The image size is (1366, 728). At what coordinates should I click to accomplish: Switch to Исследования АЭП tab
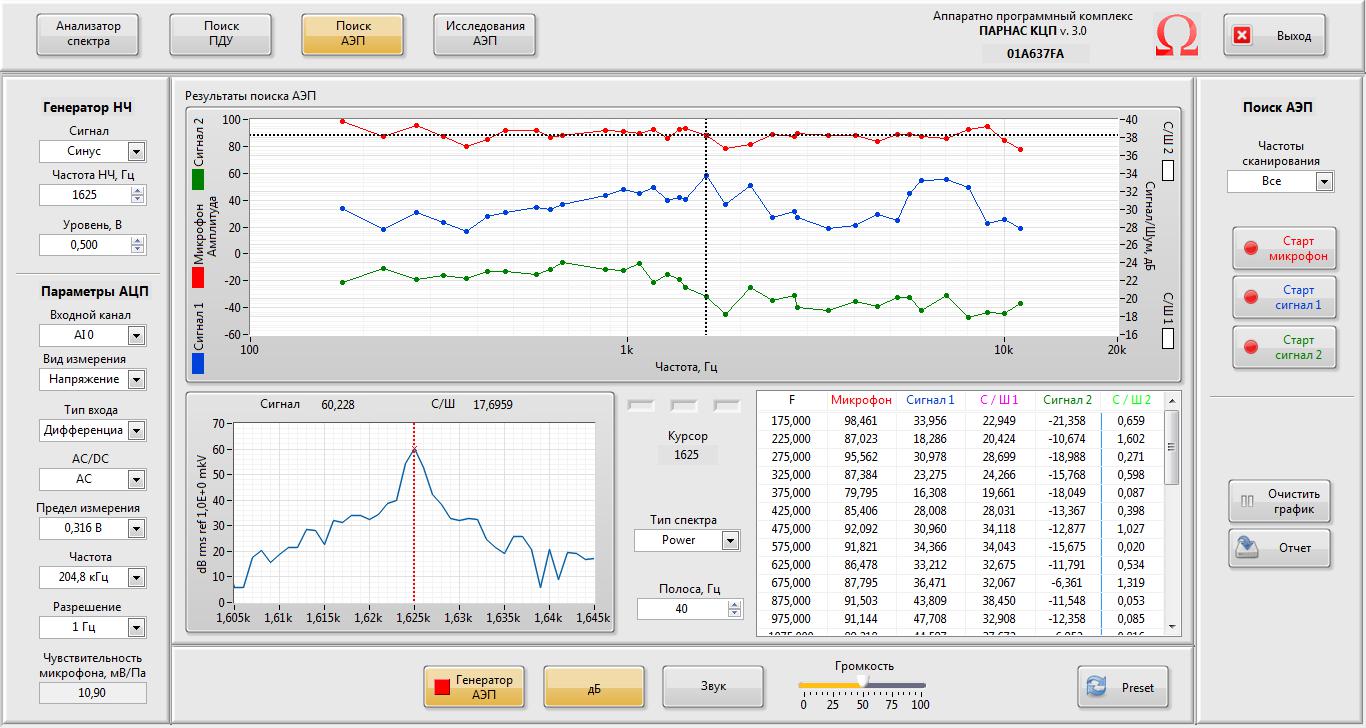pyautogui.click(x=485, y=34)
